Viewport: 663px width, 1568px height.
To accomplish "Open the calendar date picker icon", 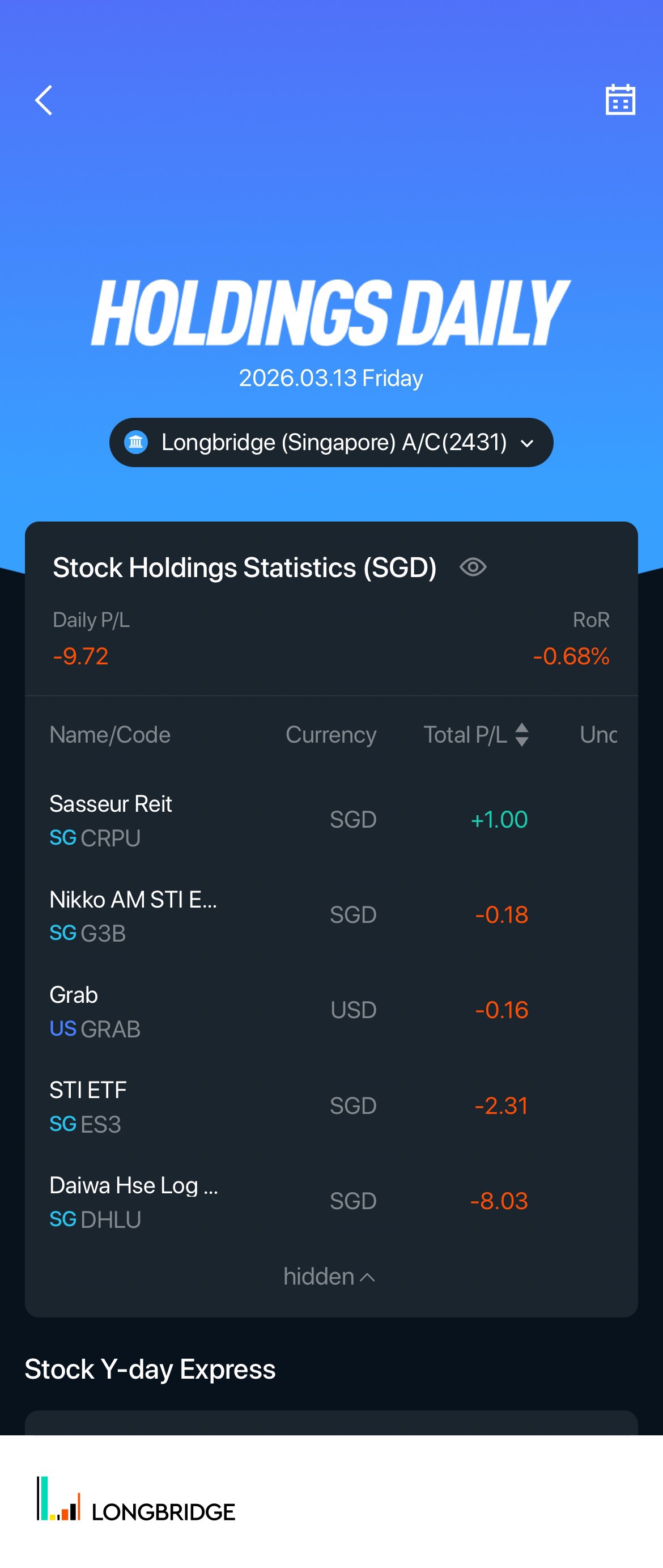I will [x=620, y=100].
